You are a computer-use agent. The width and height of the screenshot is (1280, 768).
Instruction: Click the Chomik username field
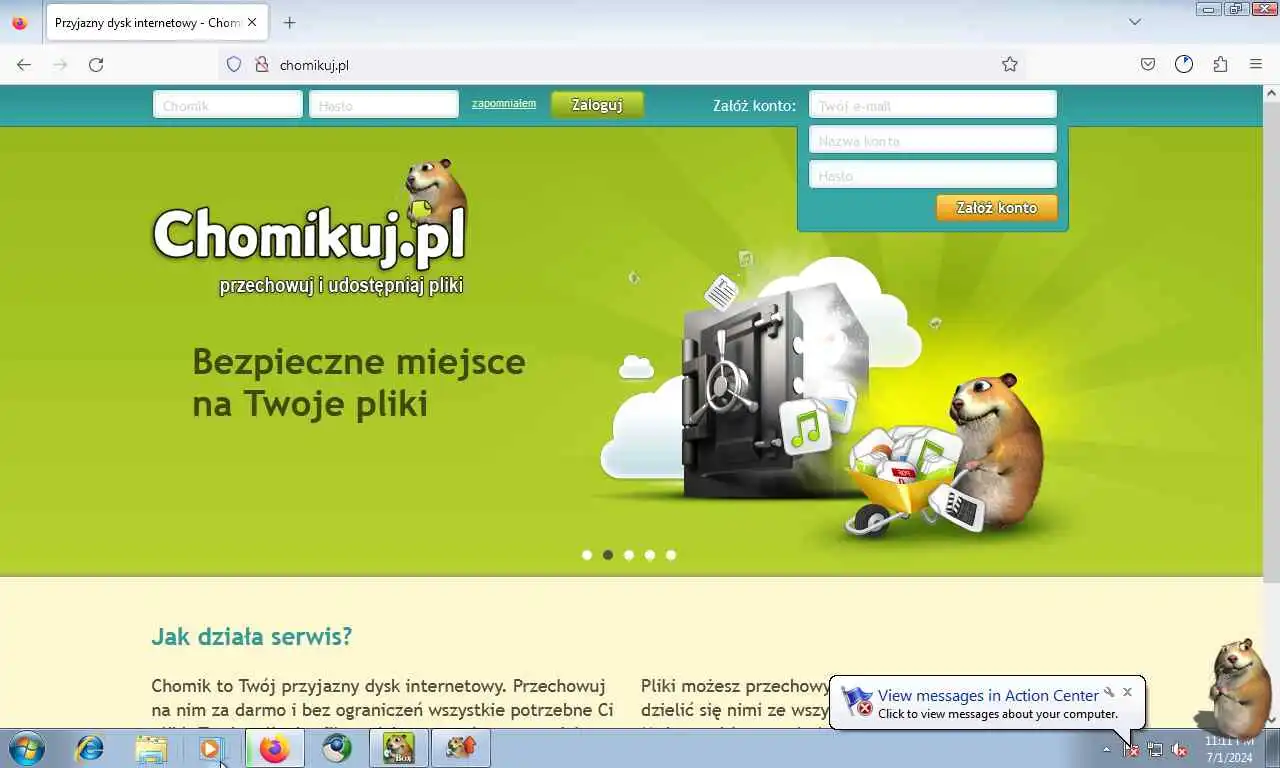pos(228,105)
